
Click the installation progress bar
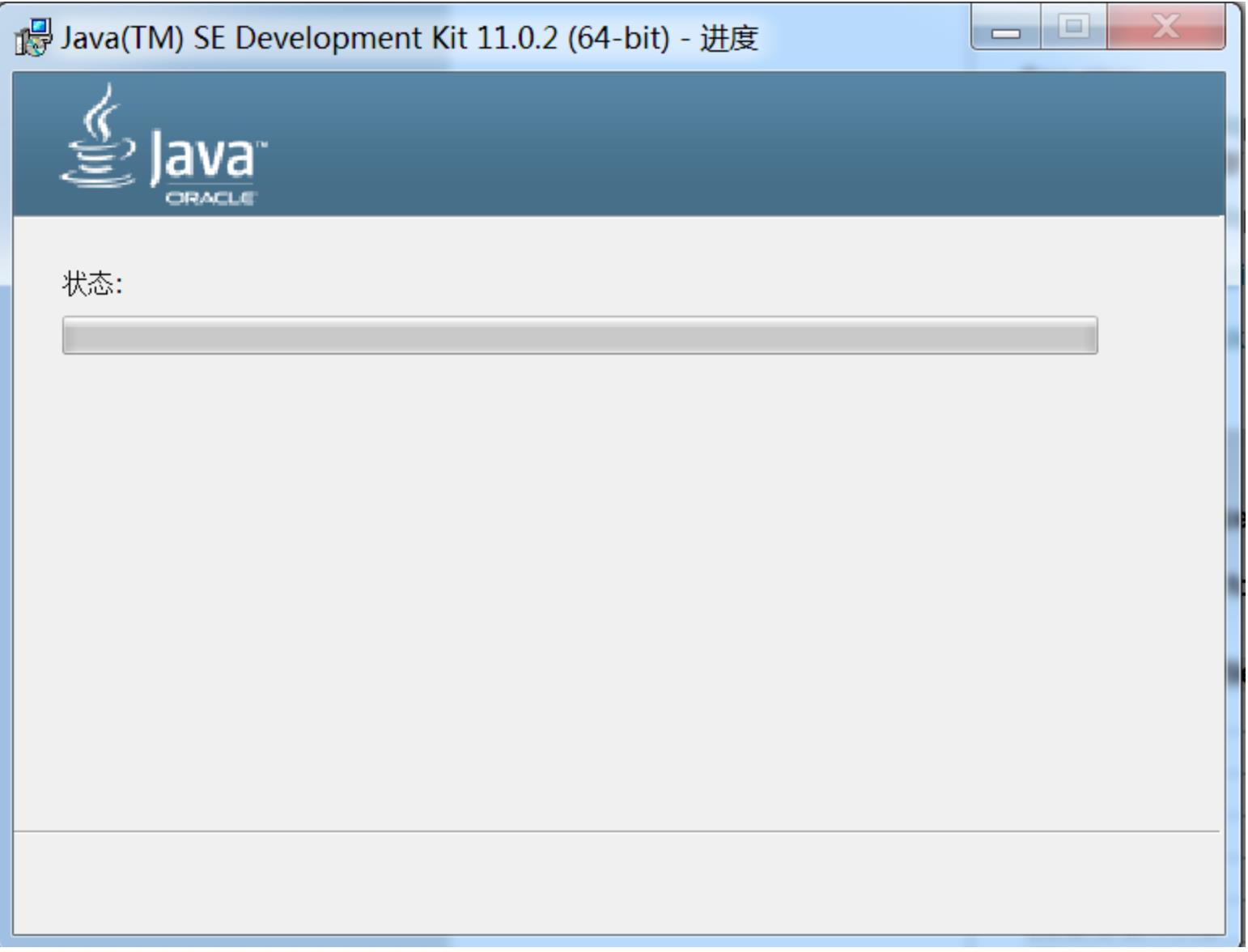579,335
